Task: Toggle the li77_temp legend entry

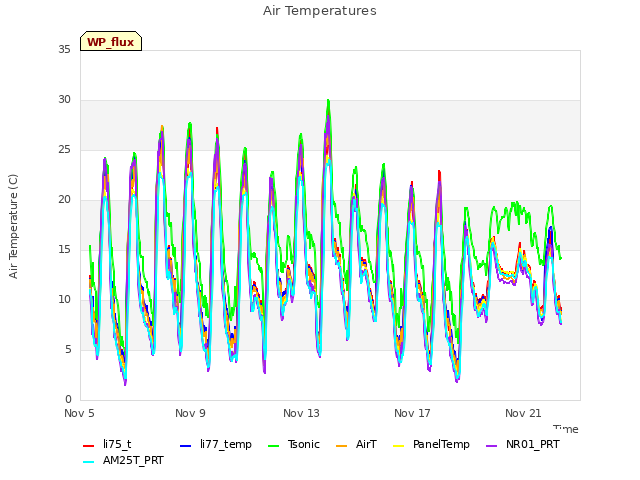Action: tap(216, 444)
